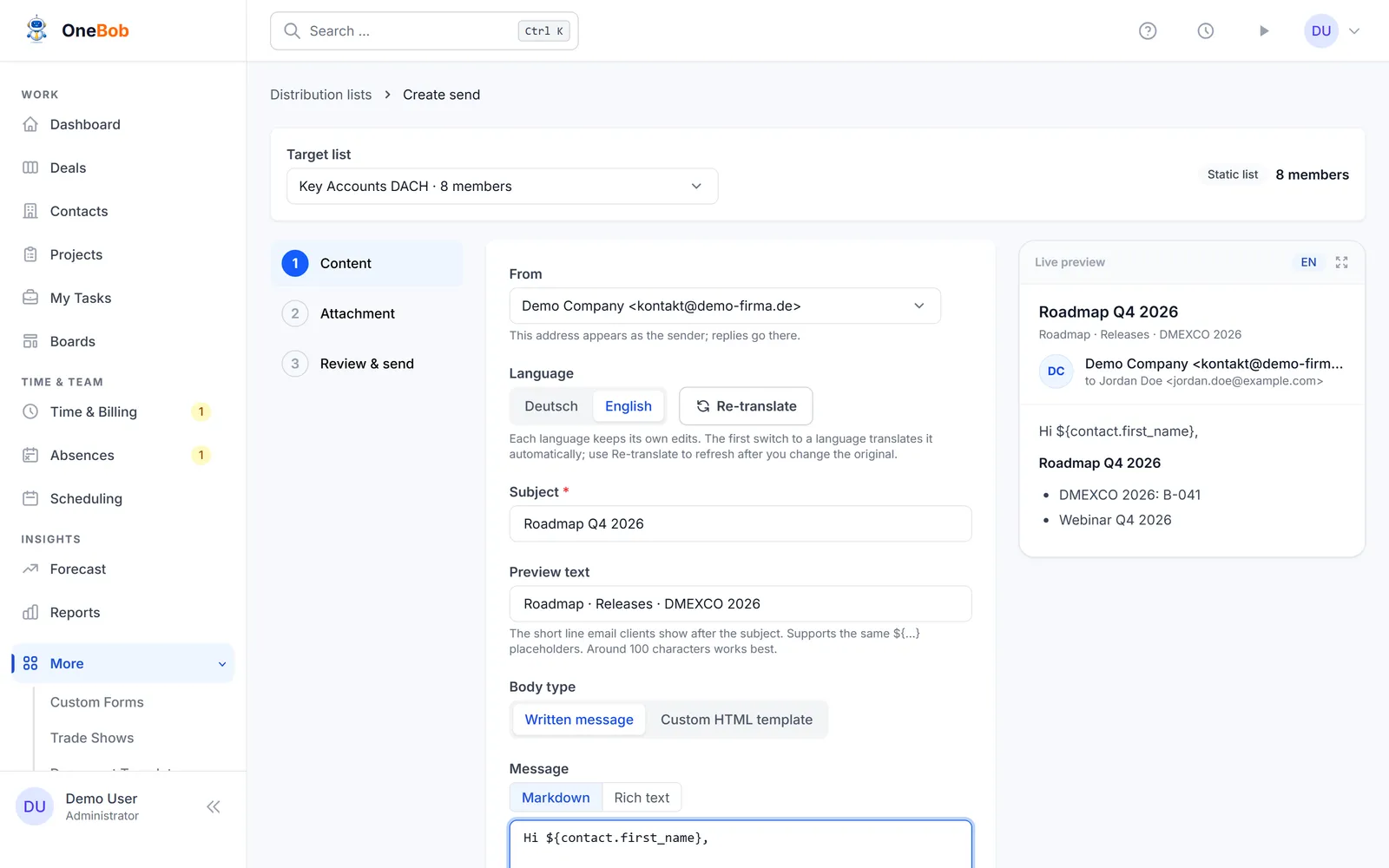Click the Absences calendar icon

[30, 455]
